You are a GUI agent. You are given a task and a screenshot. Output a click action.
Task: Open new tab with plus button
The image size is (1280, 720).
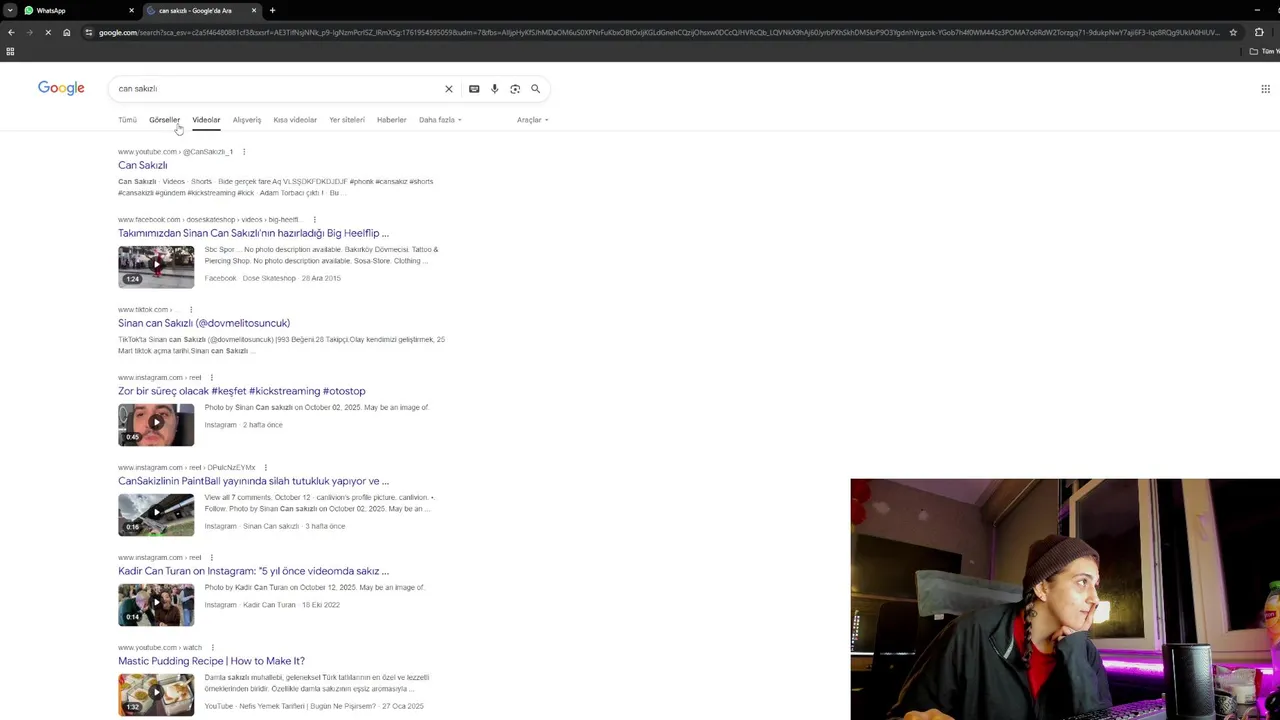272,10
